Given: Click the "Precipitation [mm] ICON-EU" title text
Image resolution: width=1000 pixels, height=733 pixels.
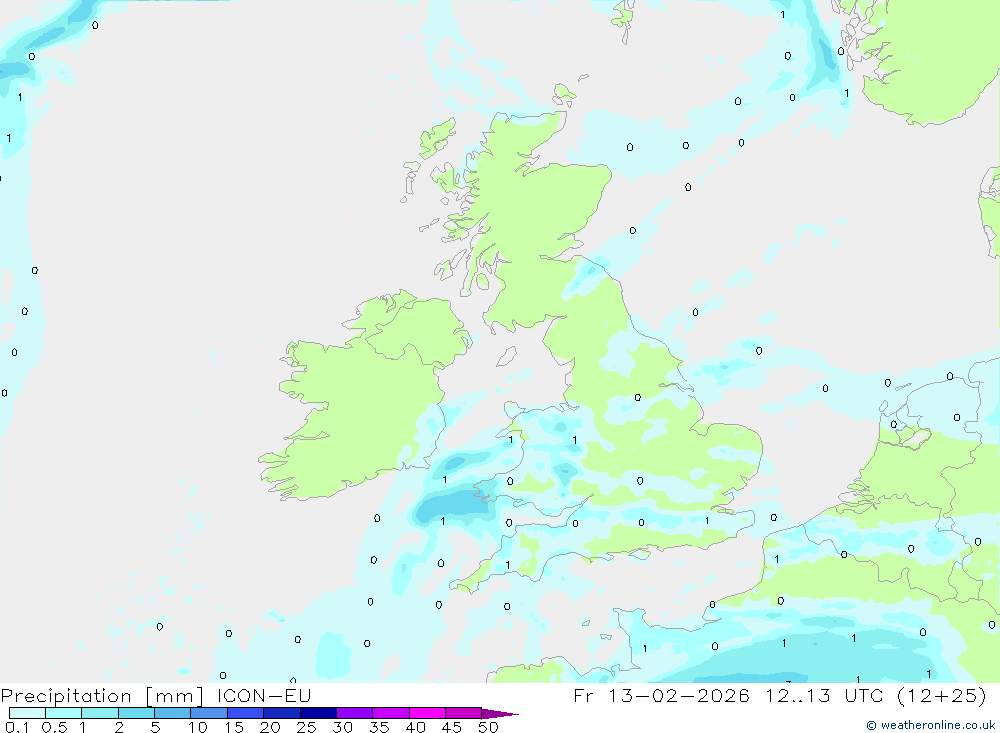Looking at the screenshot, I should tap(156, 696).
